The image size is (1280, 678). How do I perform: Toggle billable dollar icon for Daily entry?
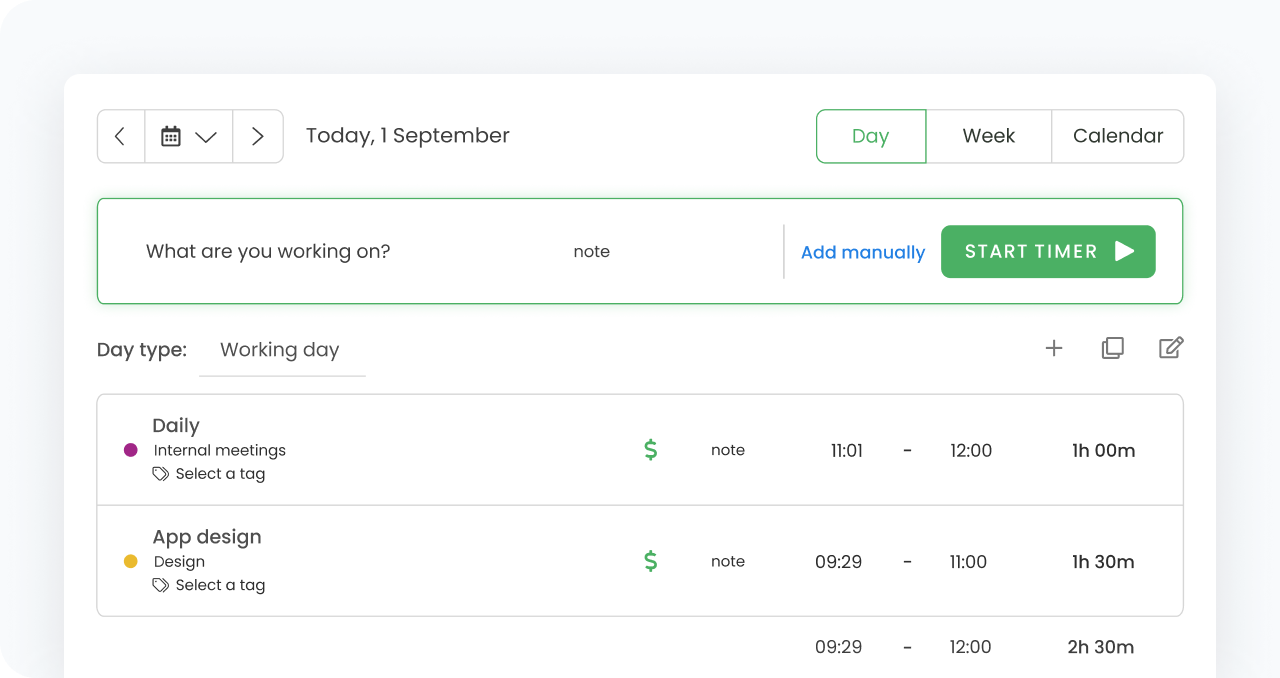(x=650, y=450)
